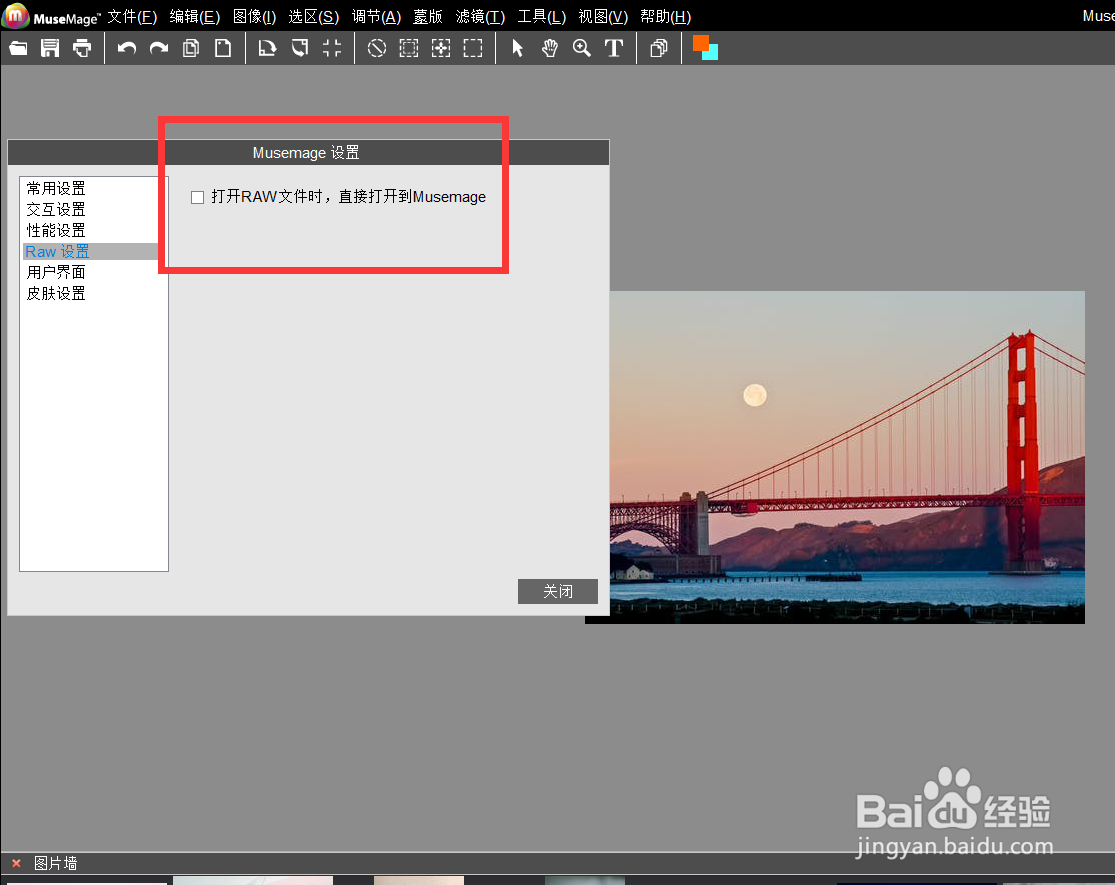Click the open file folder icon
The width and height of the screenshot is (1115, 885).
point(18,48)
